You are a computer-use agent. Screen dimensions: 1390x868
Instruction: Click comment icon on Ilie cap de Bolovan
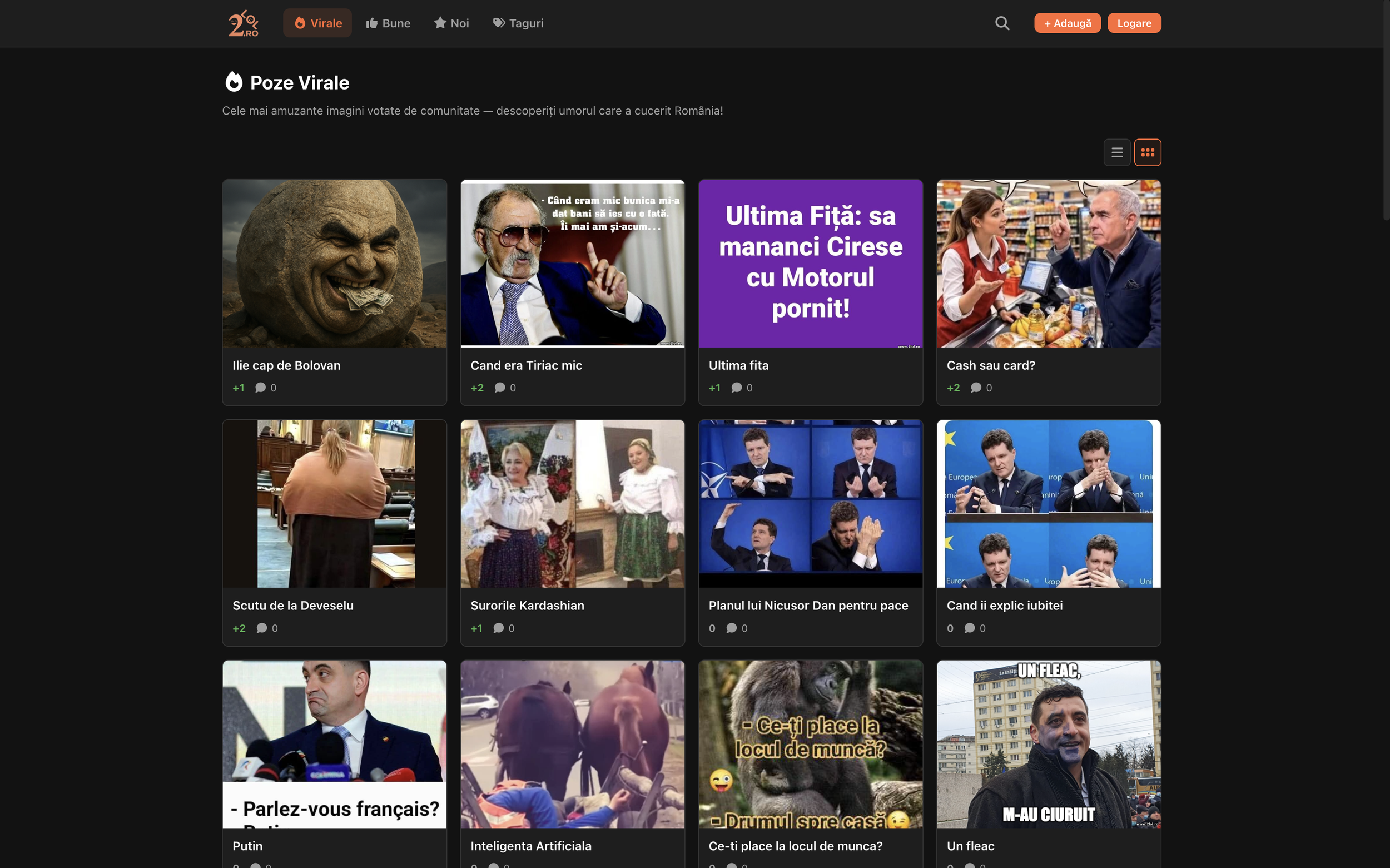(261, 388)
